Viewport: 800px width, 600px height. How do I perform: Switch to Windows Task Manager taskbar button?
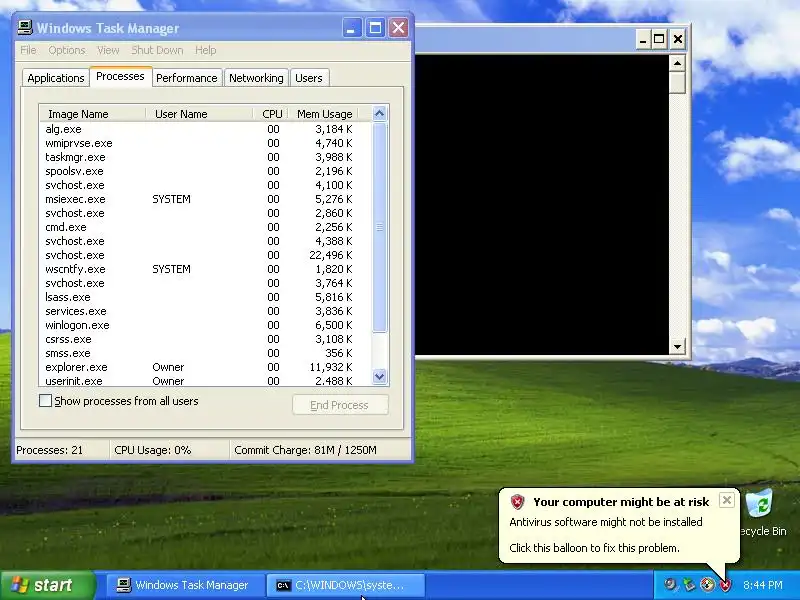183,585
